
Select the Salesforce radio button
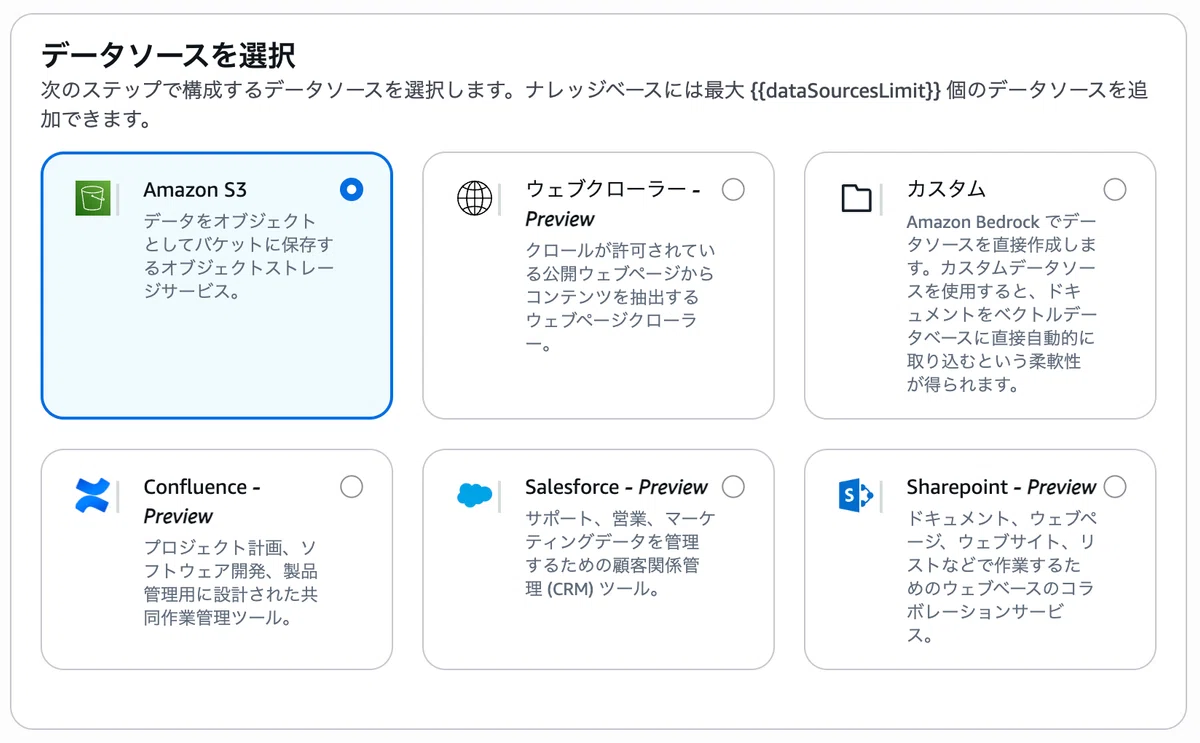733,486
